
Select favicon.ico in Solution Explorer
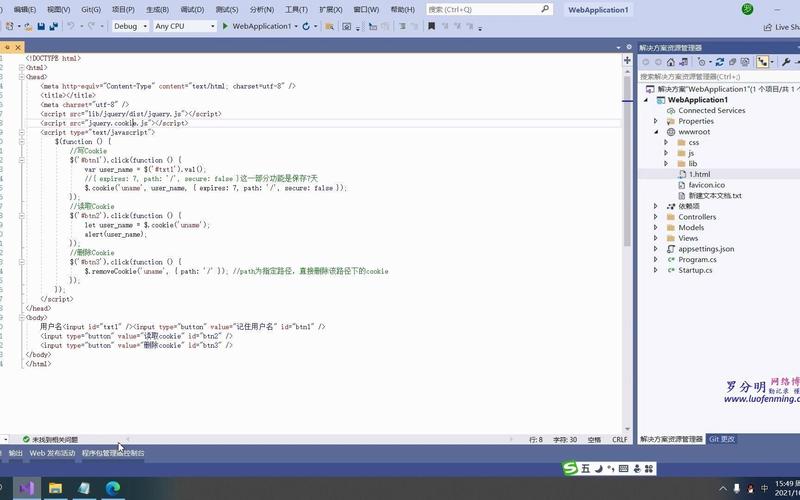(706, 185)
